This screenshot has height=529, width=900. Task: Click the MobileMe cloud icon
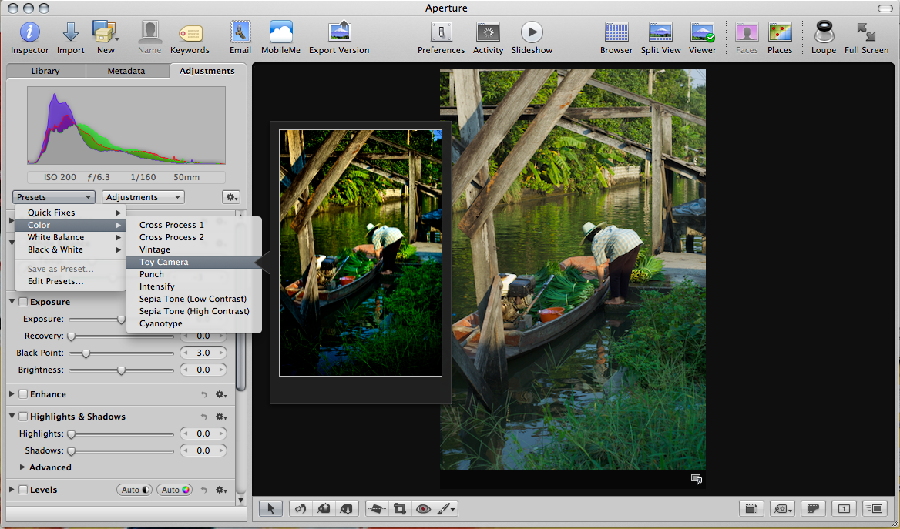point(281,32)
